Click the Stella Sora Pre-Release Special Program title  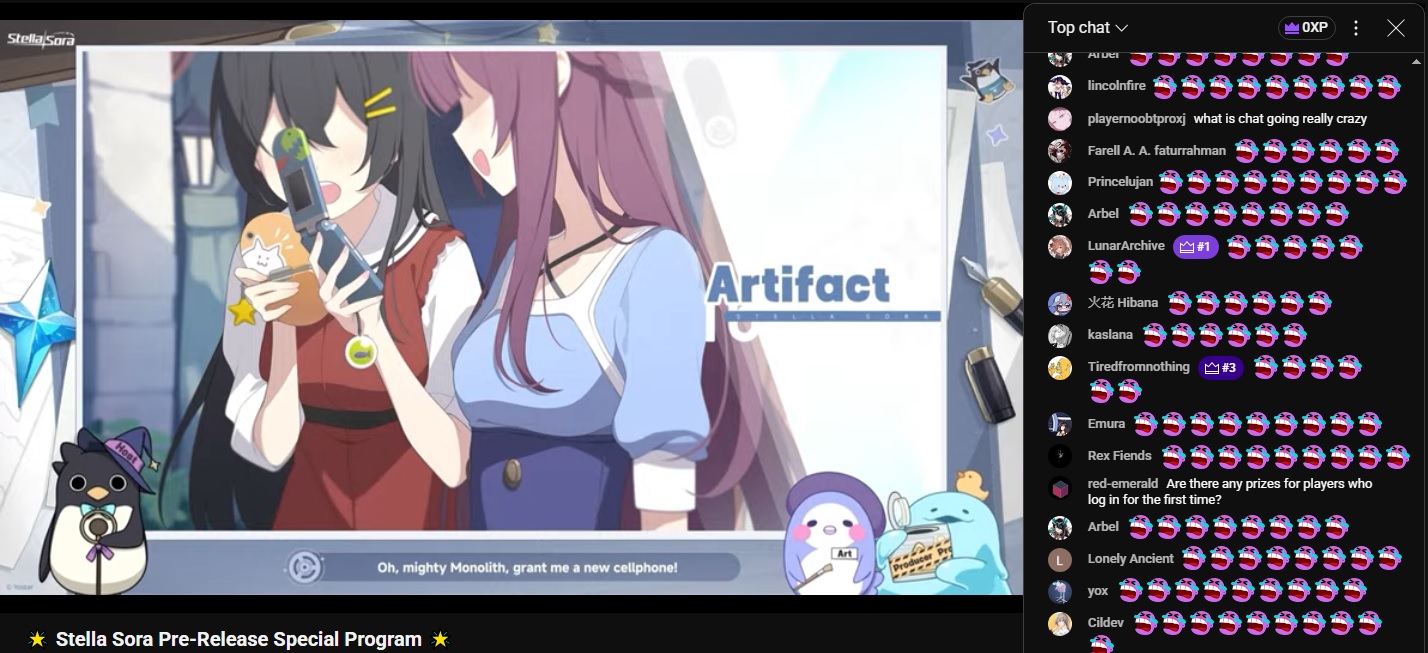pyautogui.click(x=239, y=639)
